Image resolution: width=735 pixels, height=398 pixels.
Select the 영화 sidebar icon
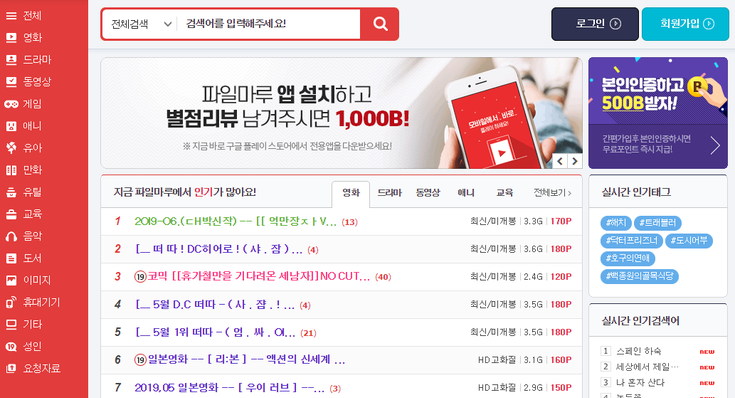[11, 38]
